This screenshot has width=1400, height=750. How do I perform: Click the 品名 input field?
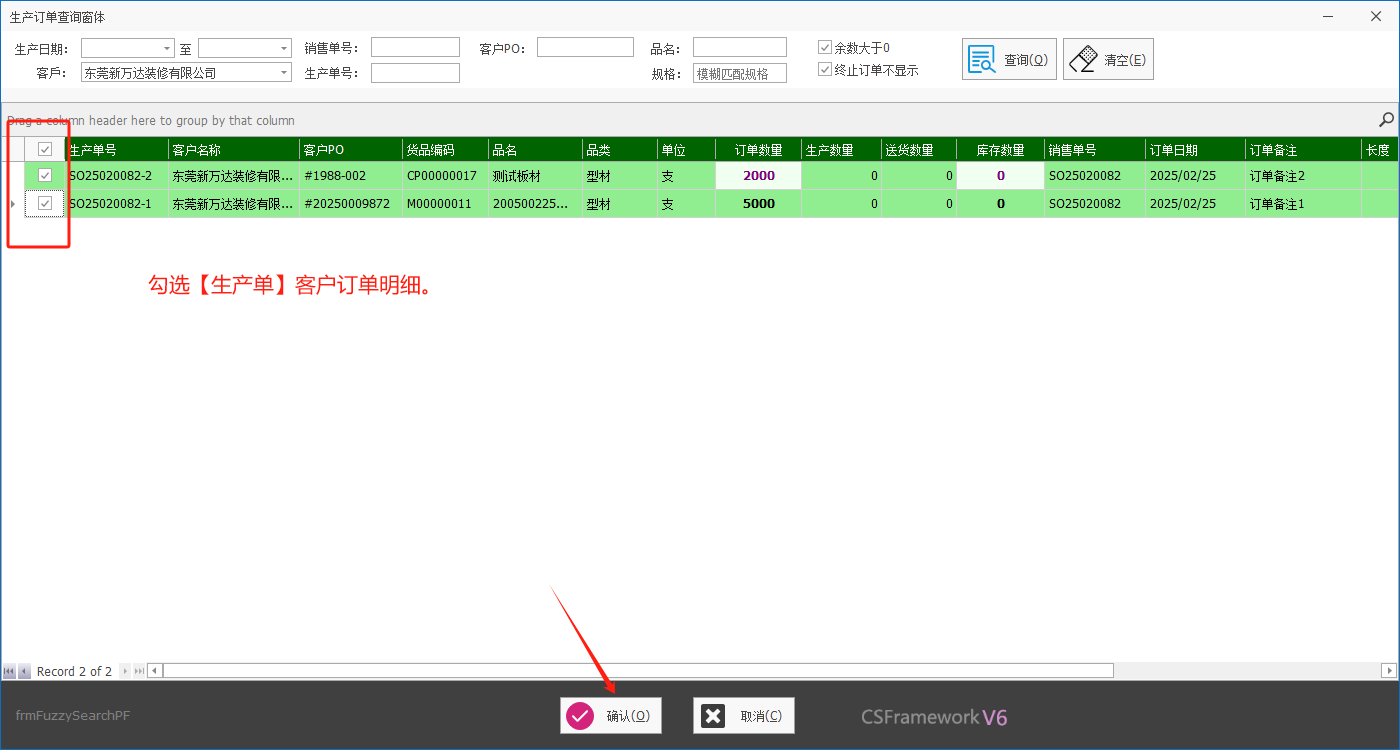pyautogui.click(x=740, y=47)
